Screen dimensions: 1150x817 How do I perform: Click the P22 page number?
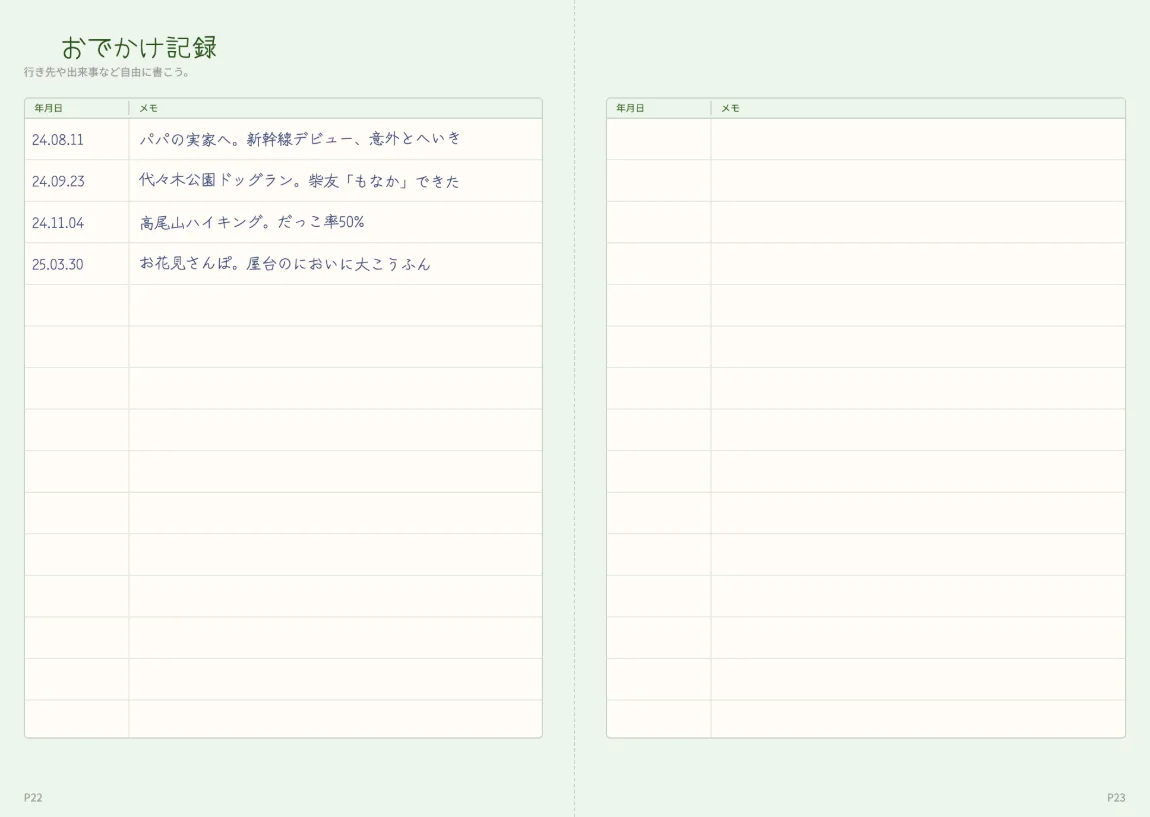click(x=33, y=797)
